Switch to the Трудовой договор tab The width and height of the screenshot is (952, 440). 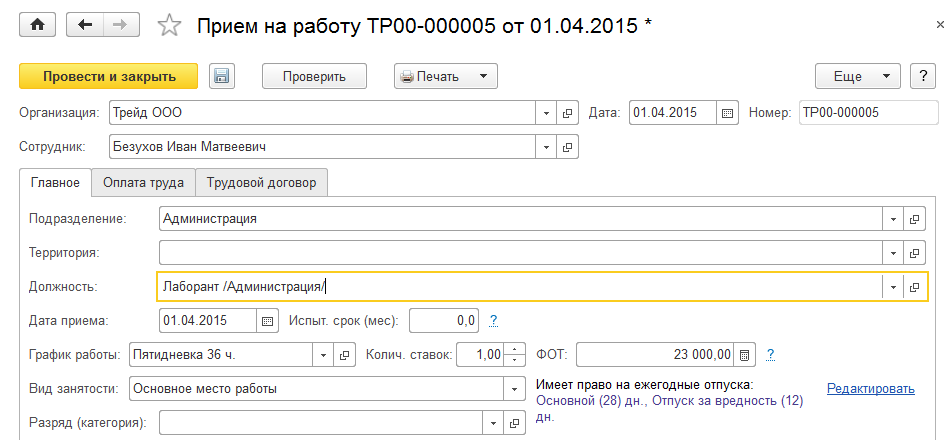pos(261,183)
